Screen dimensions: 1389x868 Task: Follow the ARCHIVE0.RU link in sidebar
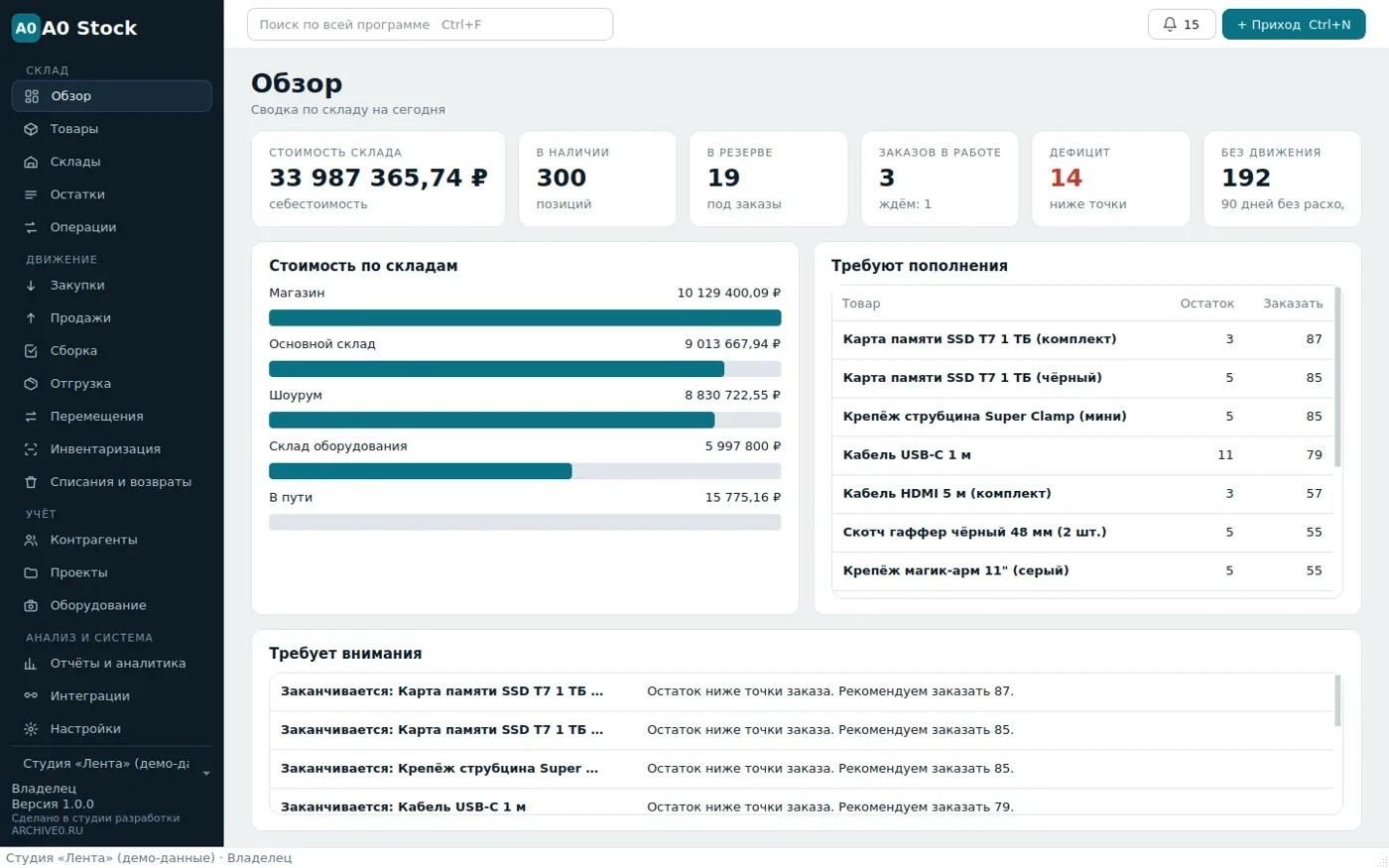click(48, 830)
